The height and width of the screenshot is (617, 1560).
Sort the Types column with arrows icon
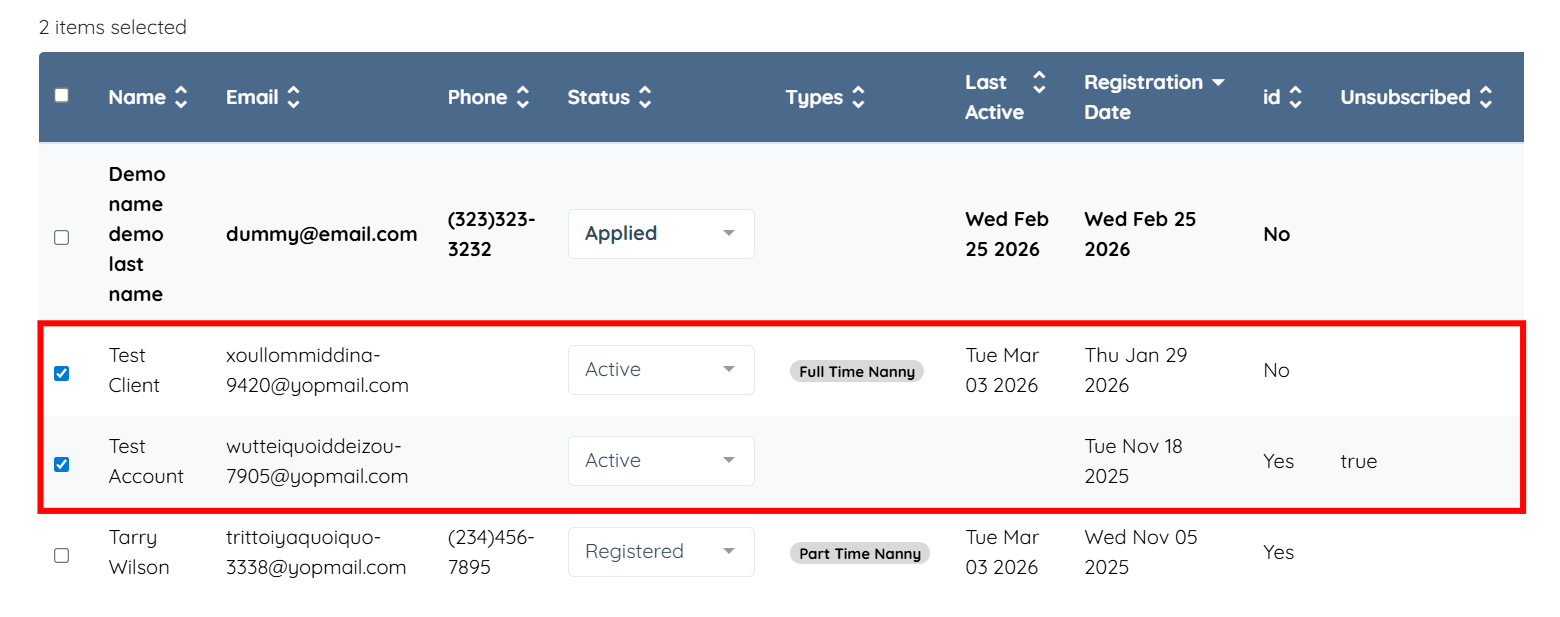point(858,97)
